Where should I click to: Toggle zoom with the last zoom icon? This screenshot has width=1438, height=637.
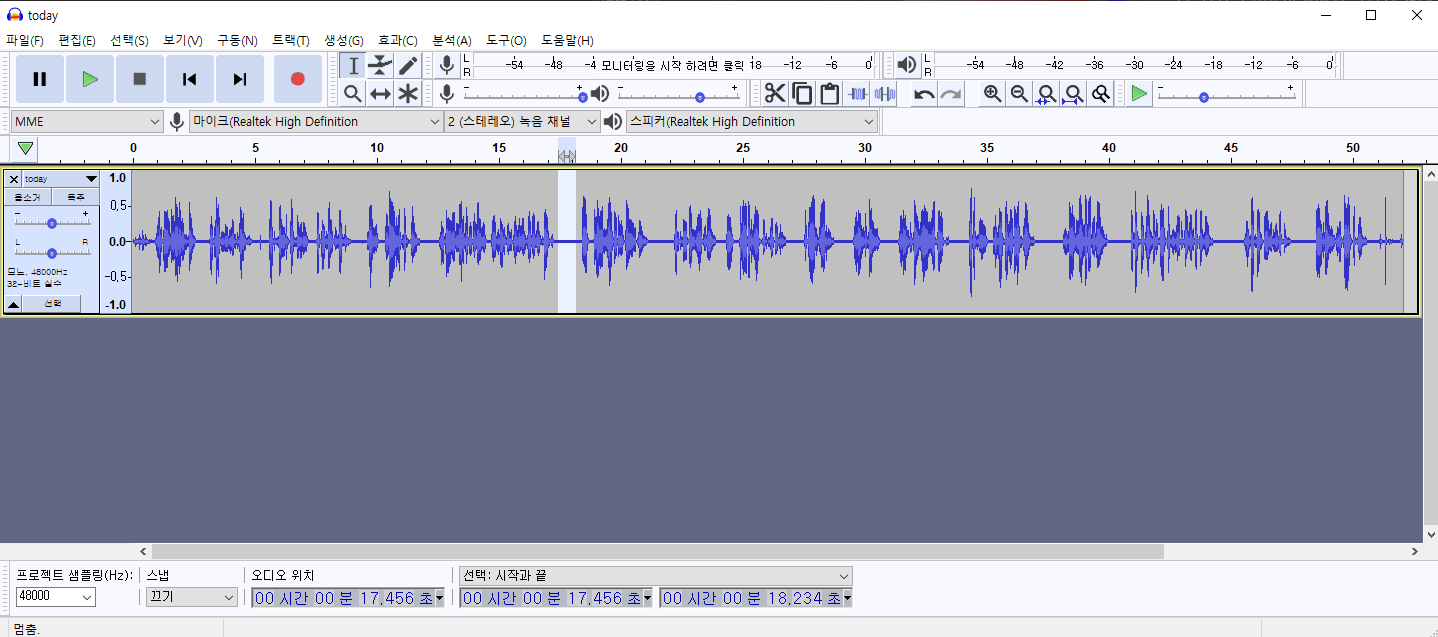pos(1100,94)
